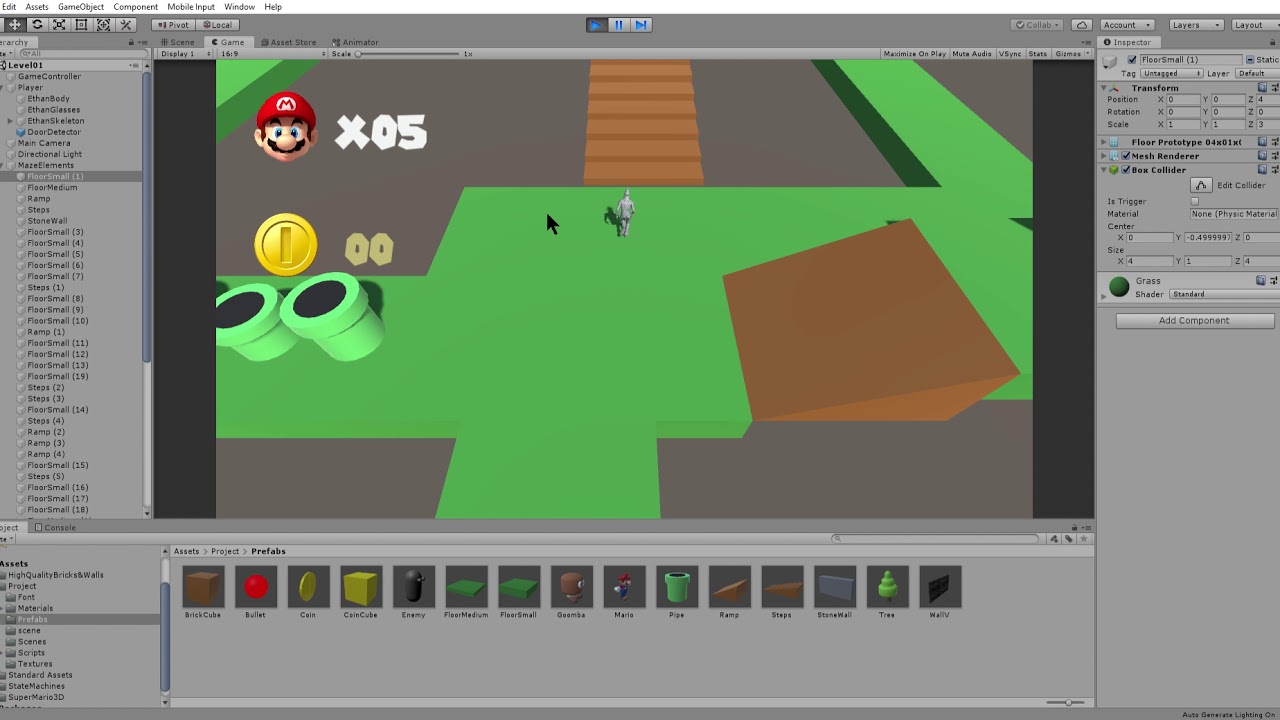Step one frame forward
Screen dimensions: 1280x720
(x=641, y=24)
